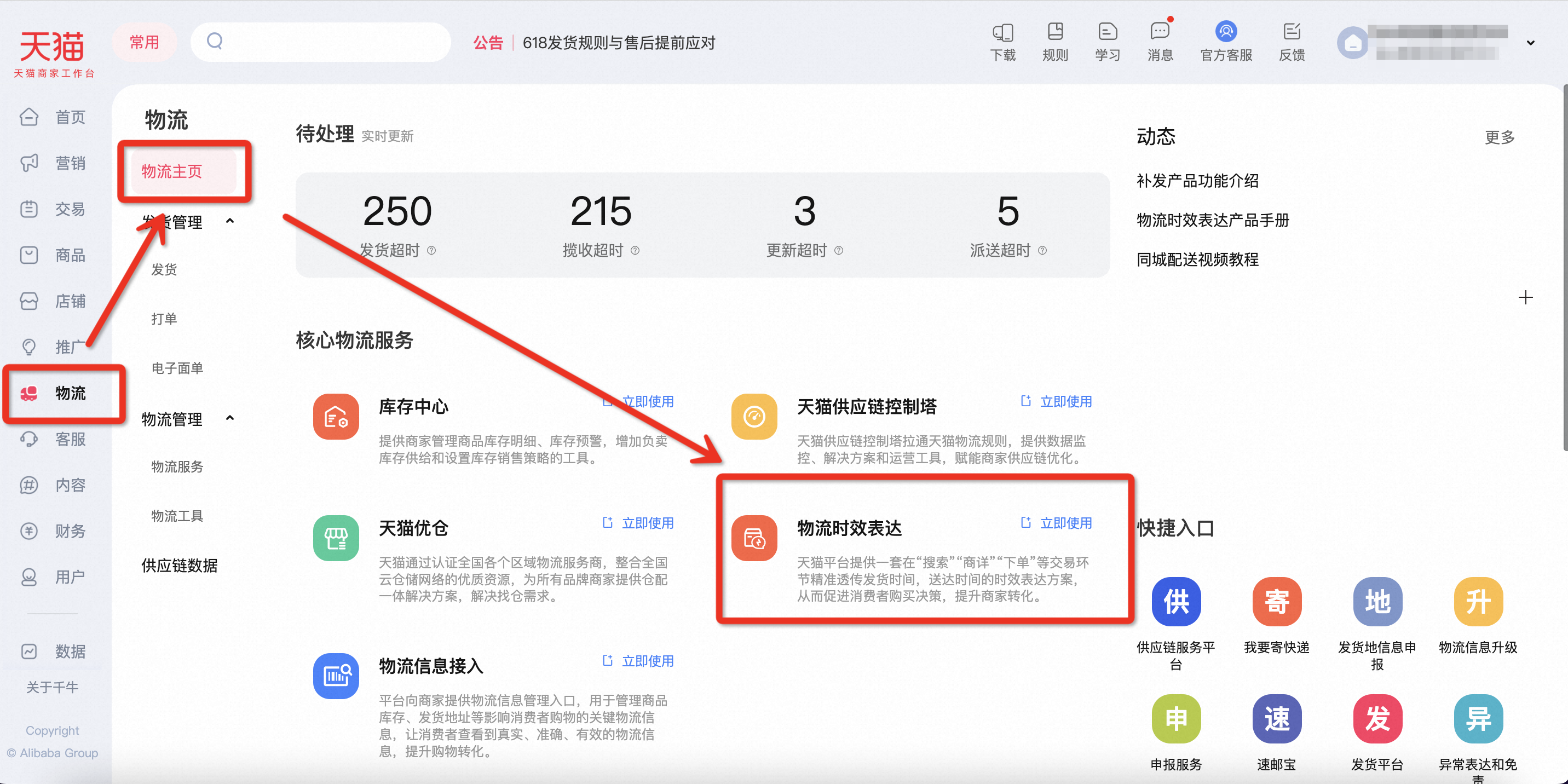This screenshot has width=1568, height=784.
Task: Open 商品 in sidebar
Action: pyautogui.click(x=54, y=255)
